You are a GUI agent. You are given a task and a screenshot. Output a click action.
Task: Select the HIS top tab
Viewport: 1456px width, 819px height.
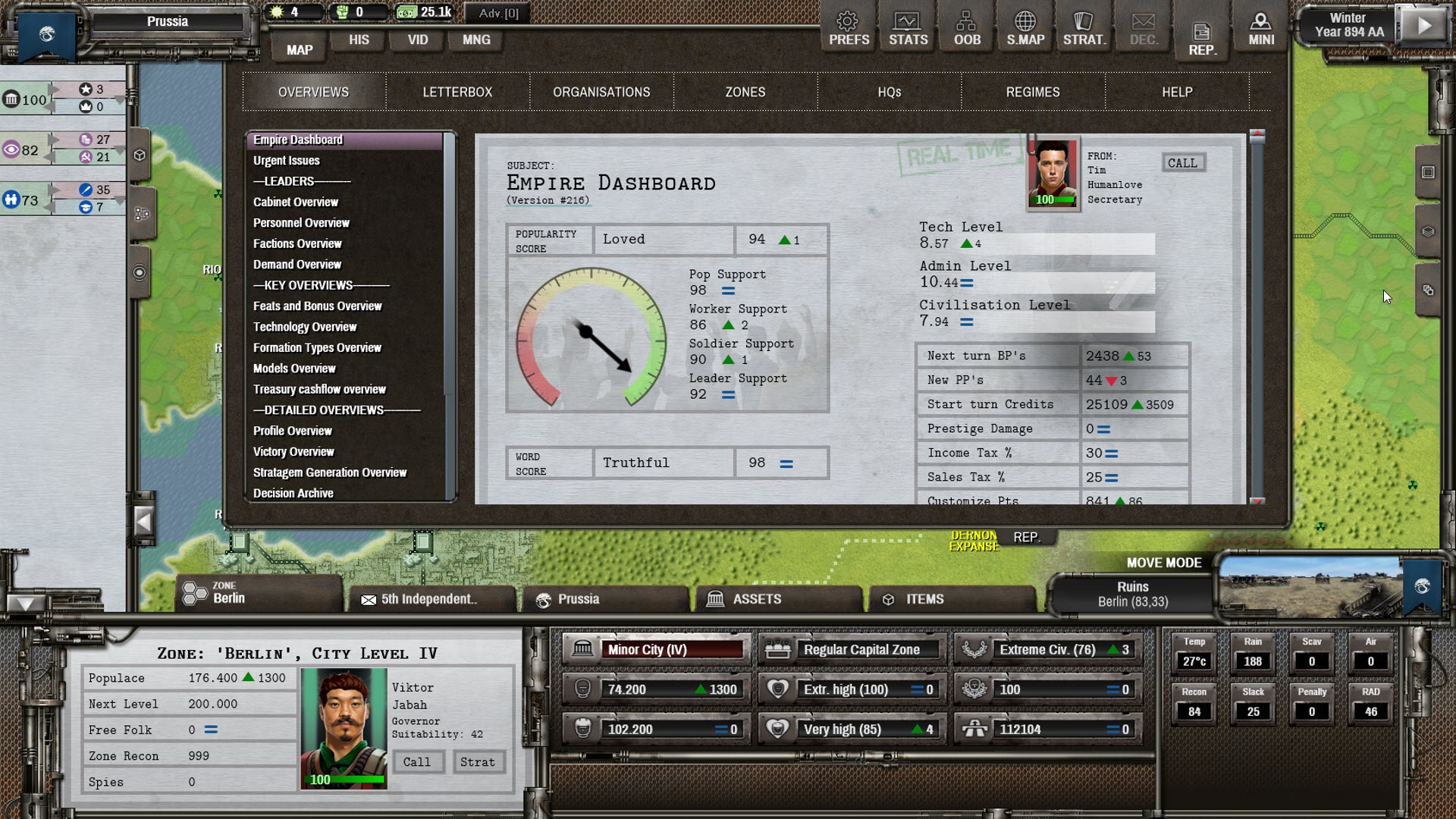click(359, 39)
